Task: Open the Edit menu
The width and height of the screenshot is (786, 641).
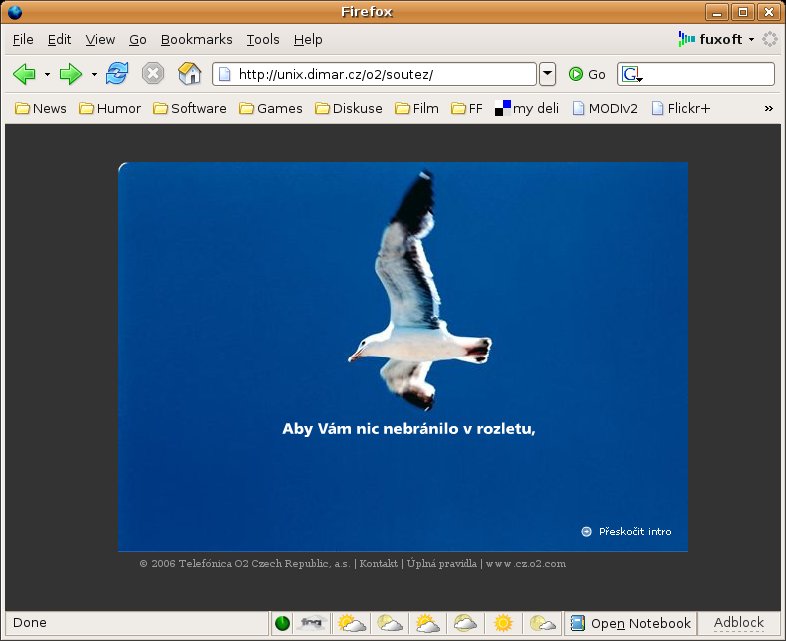Action: click(59, 40)
